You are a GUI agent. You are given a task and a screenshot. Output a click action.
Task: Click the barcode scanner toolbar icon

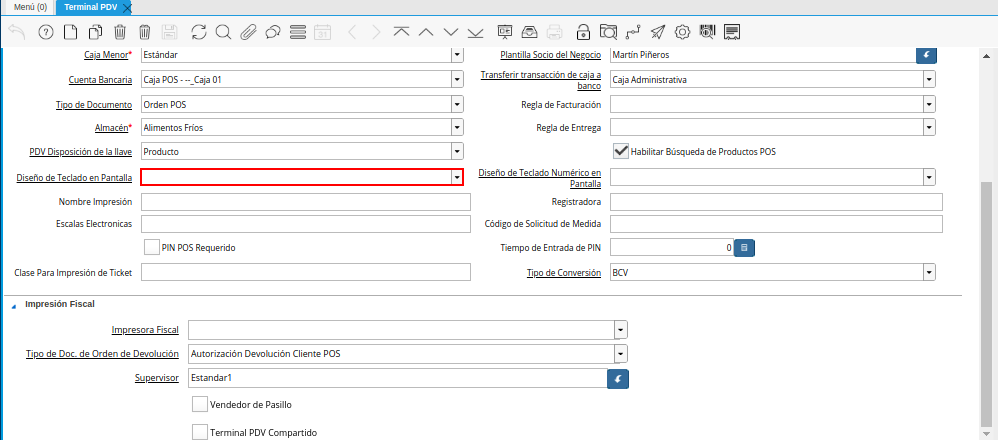coord(707,32)
